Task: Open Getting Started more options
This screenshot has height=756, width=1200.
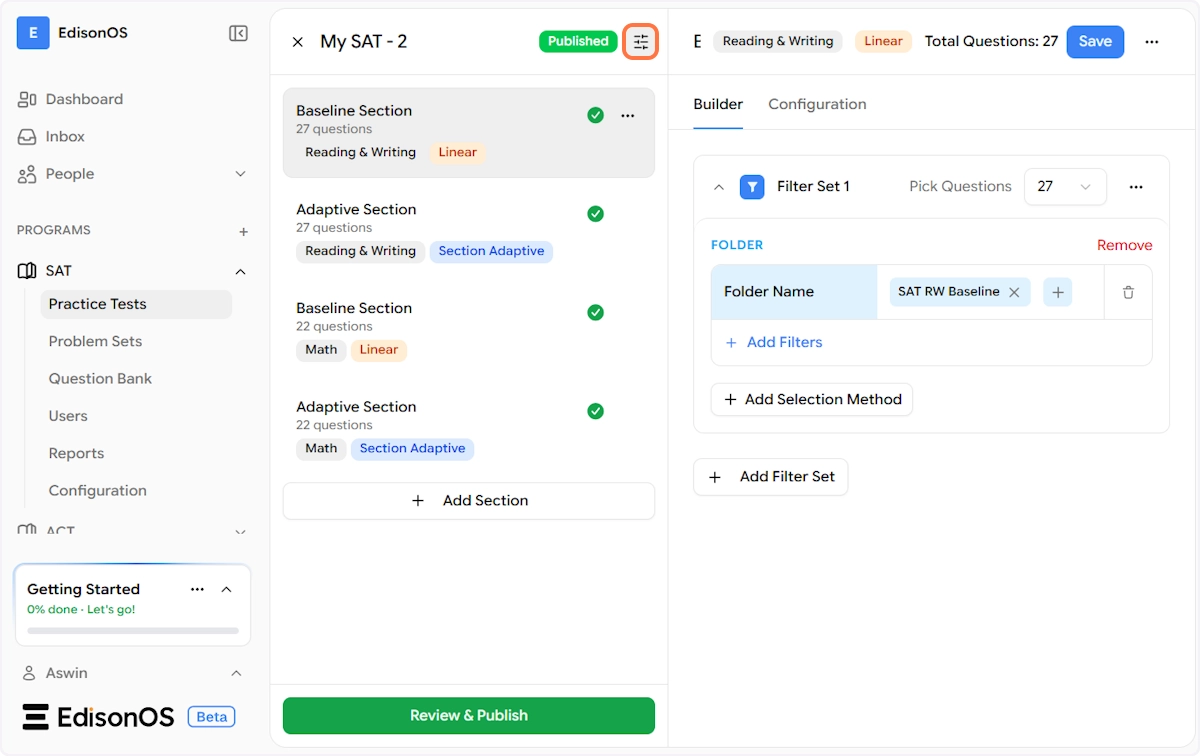Action: (x=197, y=589)
